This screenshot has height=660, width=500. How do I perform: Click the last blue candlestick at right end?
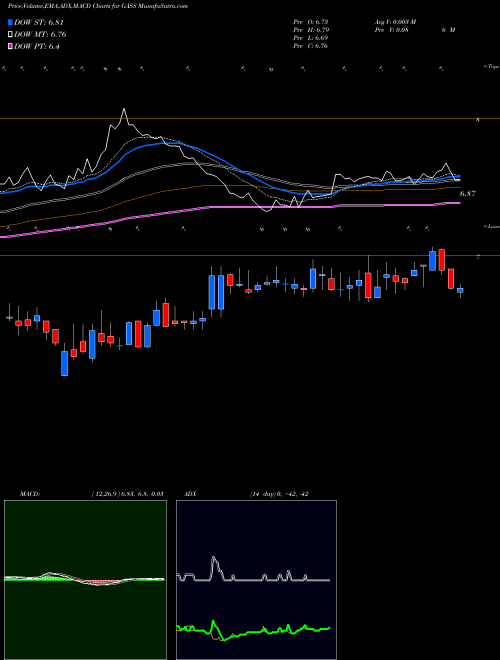[460, 290]
